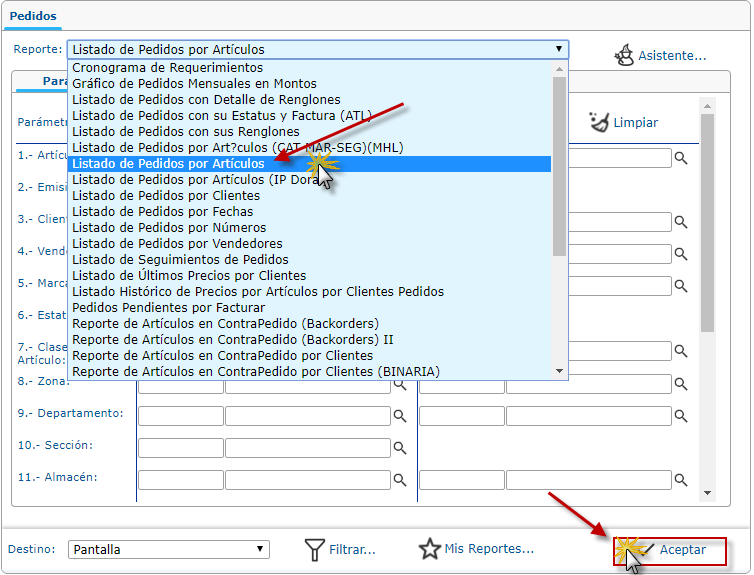Choose Listado Histórico de Precios por Artículos
This screenshot has width=754, height=575.
coord(310,292)
